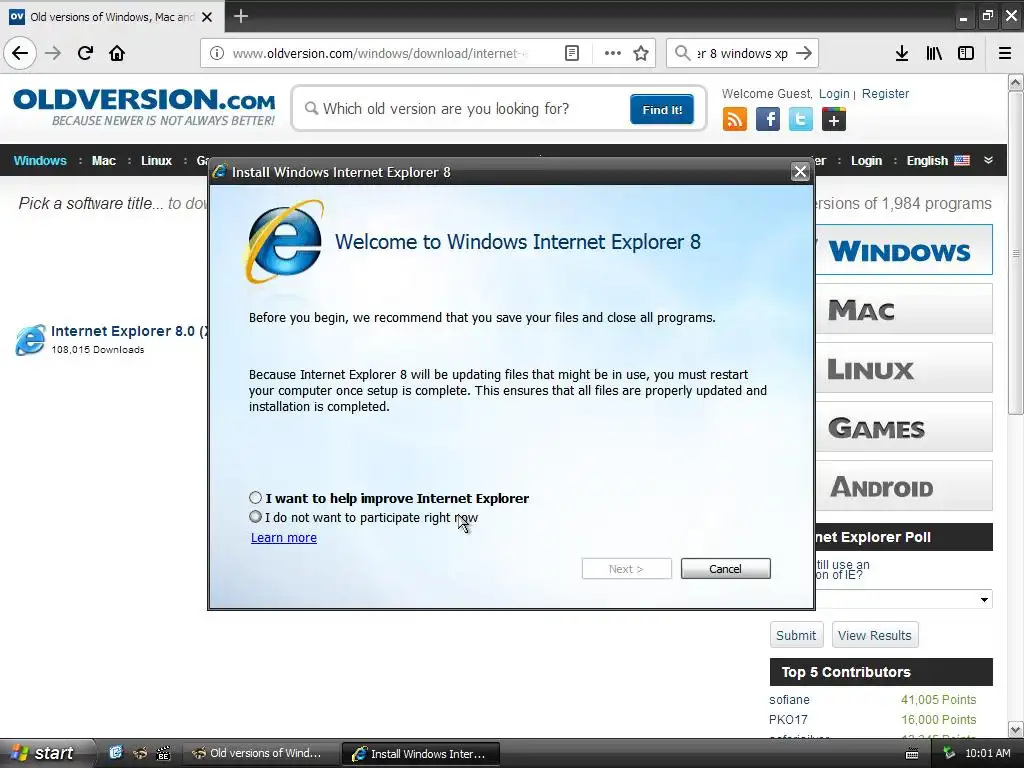
Task: Reload the page with the refresh icon
Action: 85,53
